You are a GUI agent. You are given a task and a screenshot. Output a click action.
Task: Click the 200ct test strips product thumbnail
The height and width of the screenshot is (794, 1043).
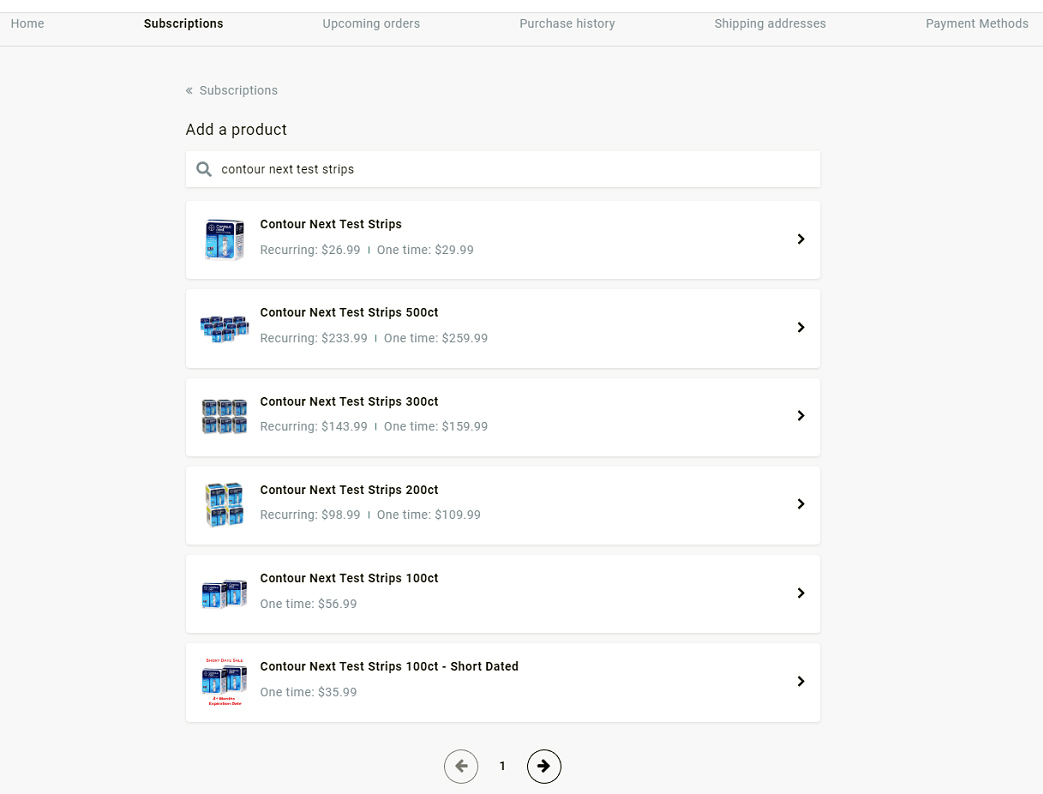coord(224,505)
